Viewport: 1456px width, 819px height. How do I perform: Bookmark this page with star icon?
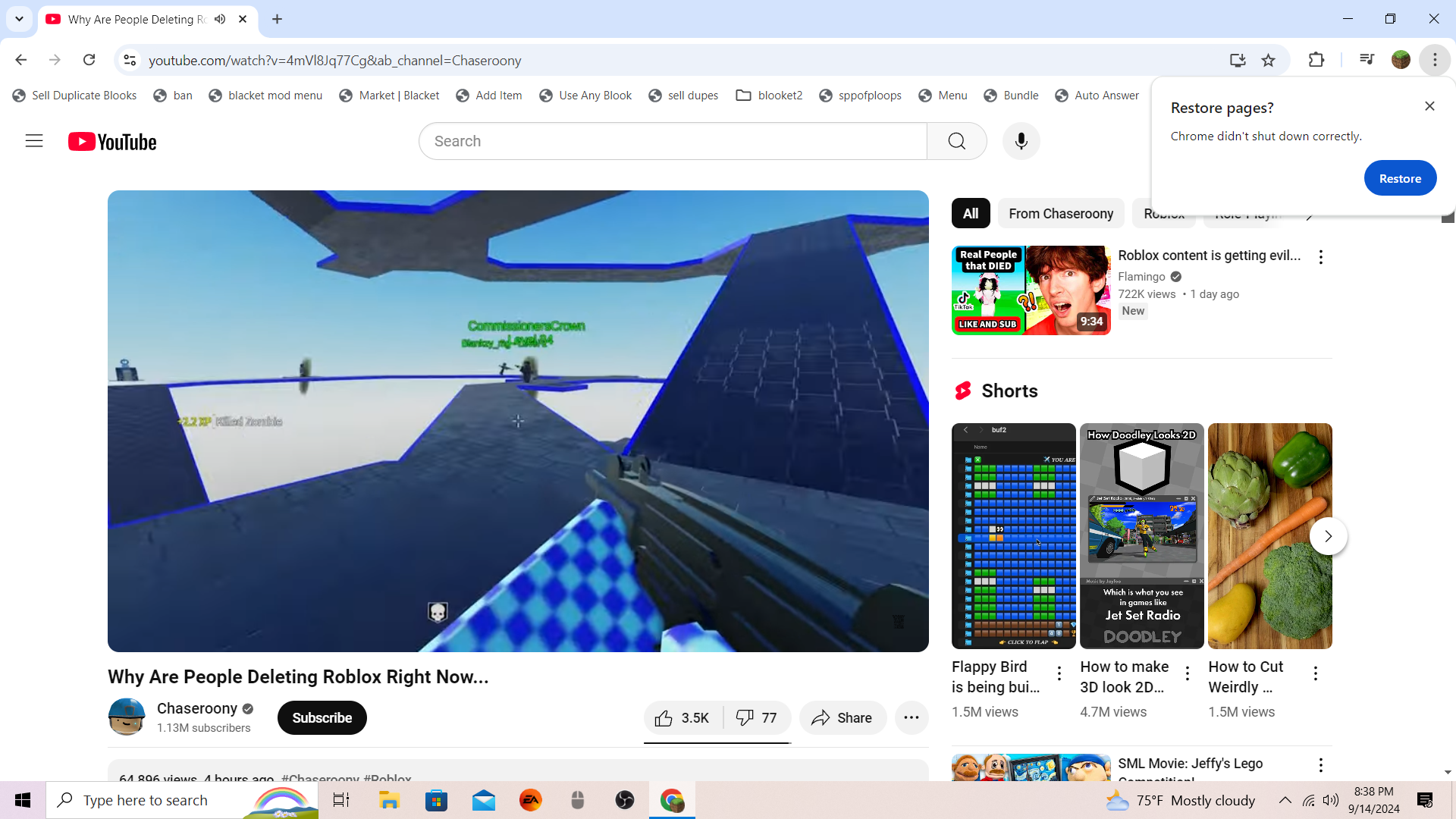[1268, 61]
